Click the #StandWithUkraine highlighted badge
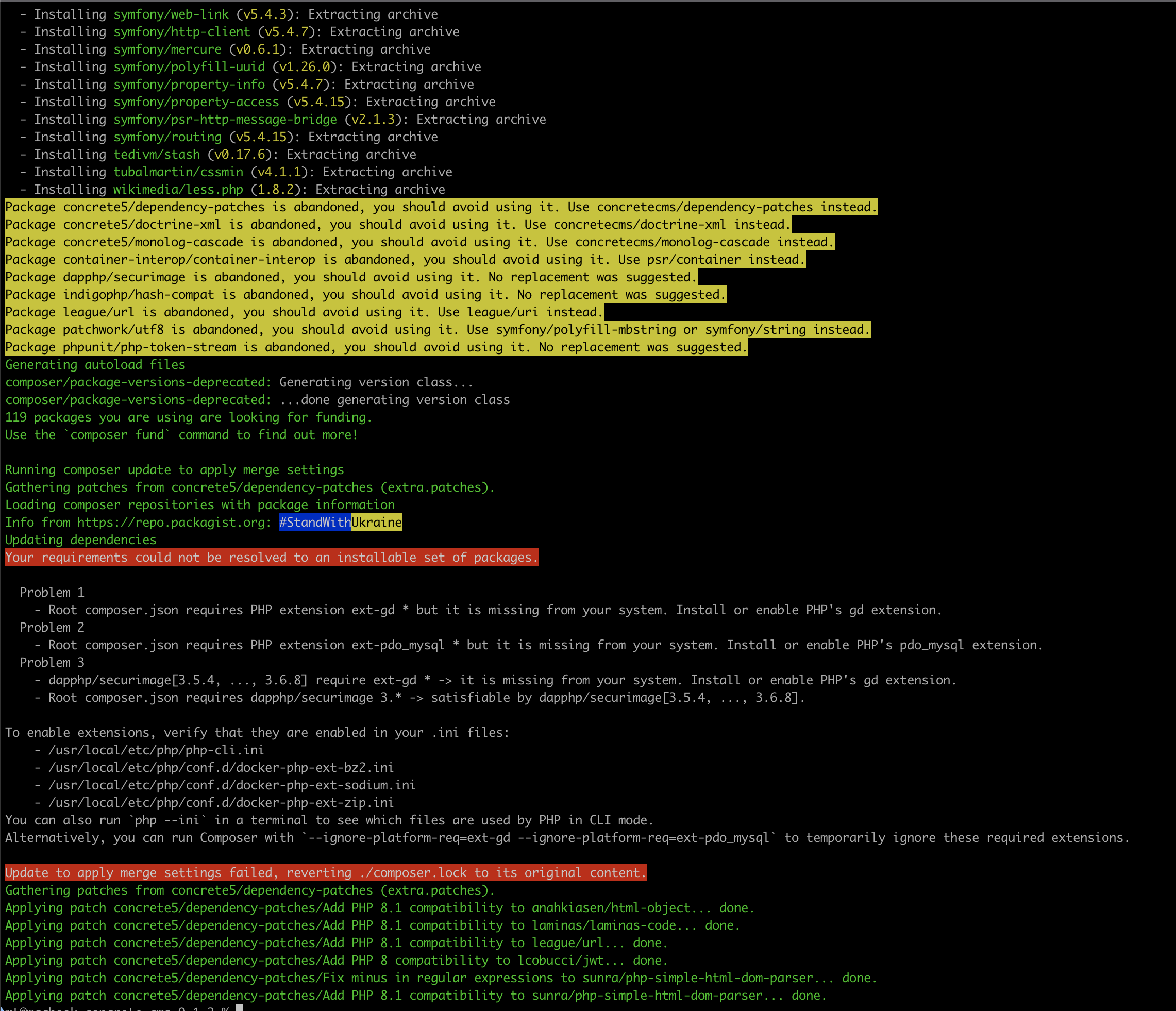 [x=340, y=521]
